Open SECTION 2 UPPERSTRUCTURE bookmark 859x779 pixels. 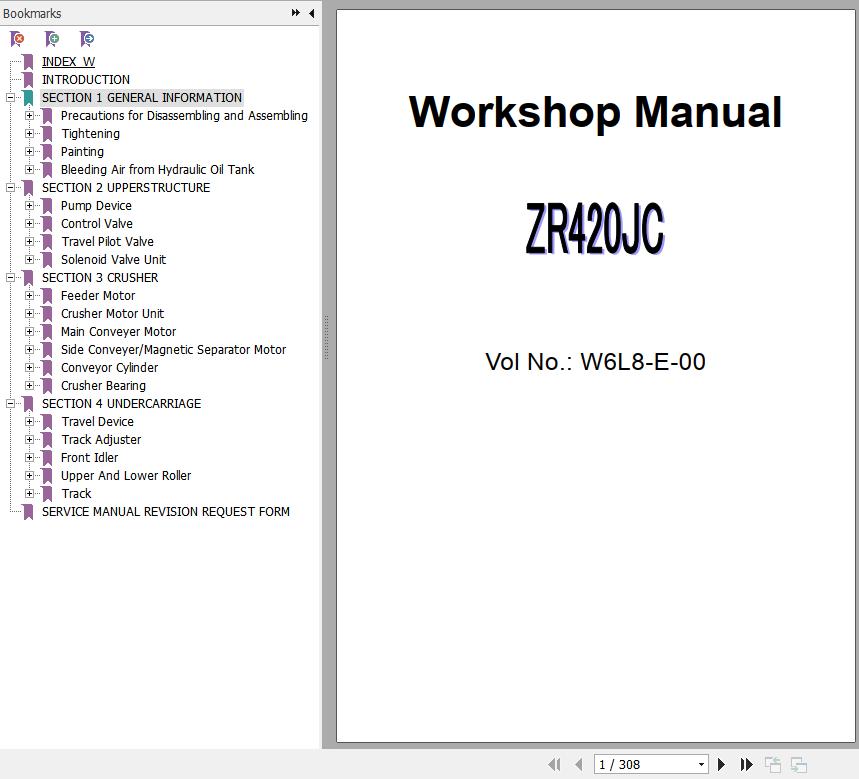(126, 188)
